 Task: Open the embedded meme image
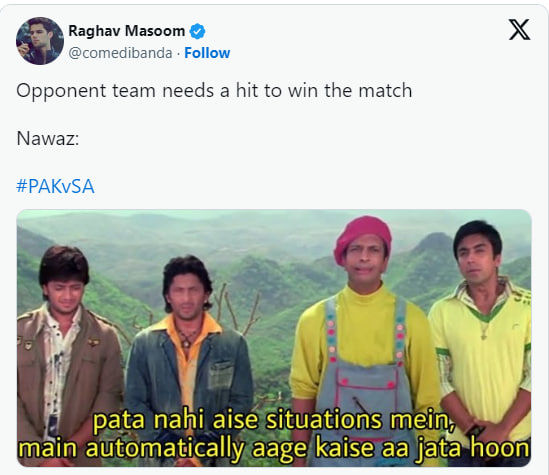coord(274,338)
